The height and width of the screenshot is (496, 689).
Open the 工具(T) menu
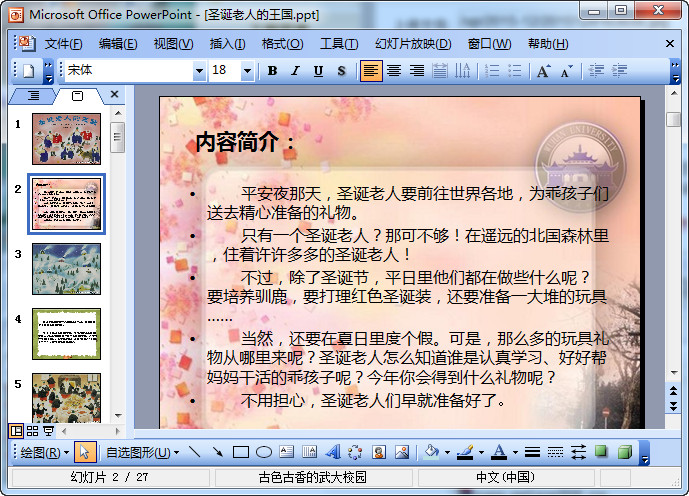tap(339, 44)
